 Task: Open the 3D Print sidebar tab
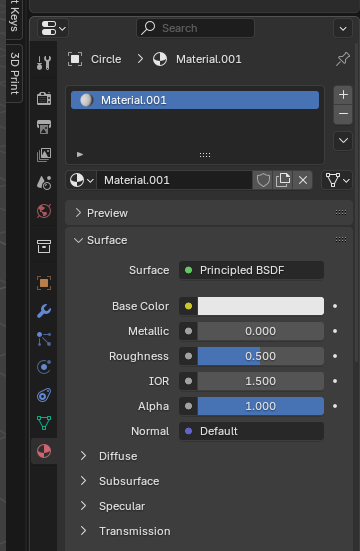(x=14, y=73)
